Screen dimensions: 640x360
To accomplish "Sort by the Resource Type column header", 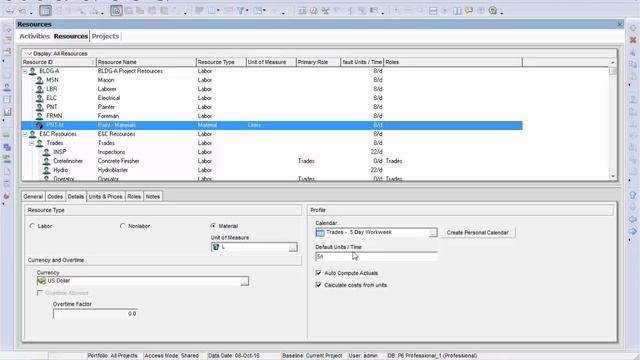I will click(221, 62).
